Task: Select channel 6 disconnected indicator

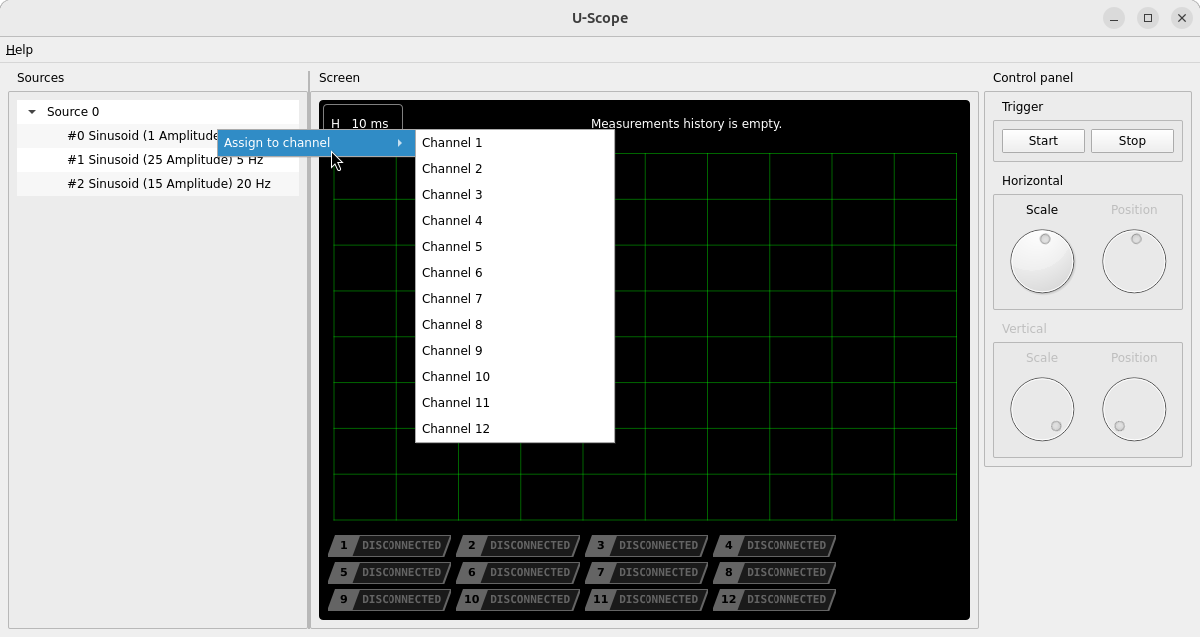Action: pos(516,573)
